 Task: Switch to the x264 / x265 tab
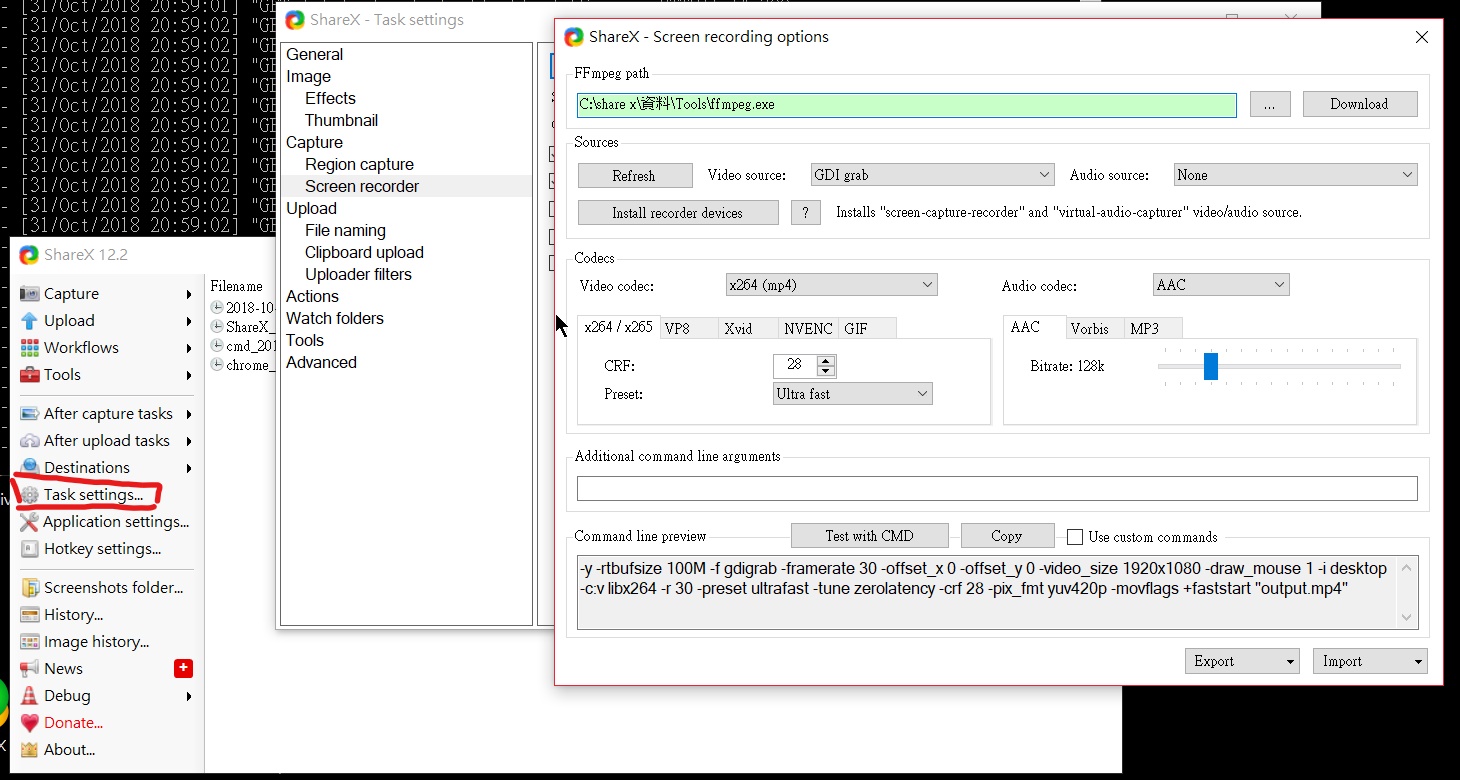coord(618,327)
